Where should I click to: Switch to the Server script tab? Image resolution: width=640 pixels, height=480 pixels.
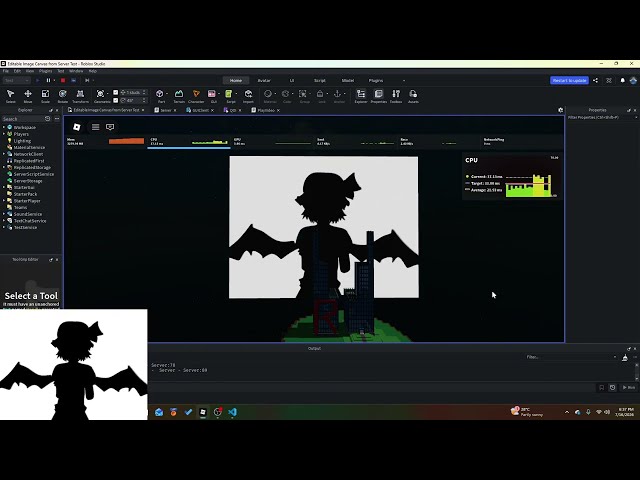pyautogui.click(x=165, y=110)
